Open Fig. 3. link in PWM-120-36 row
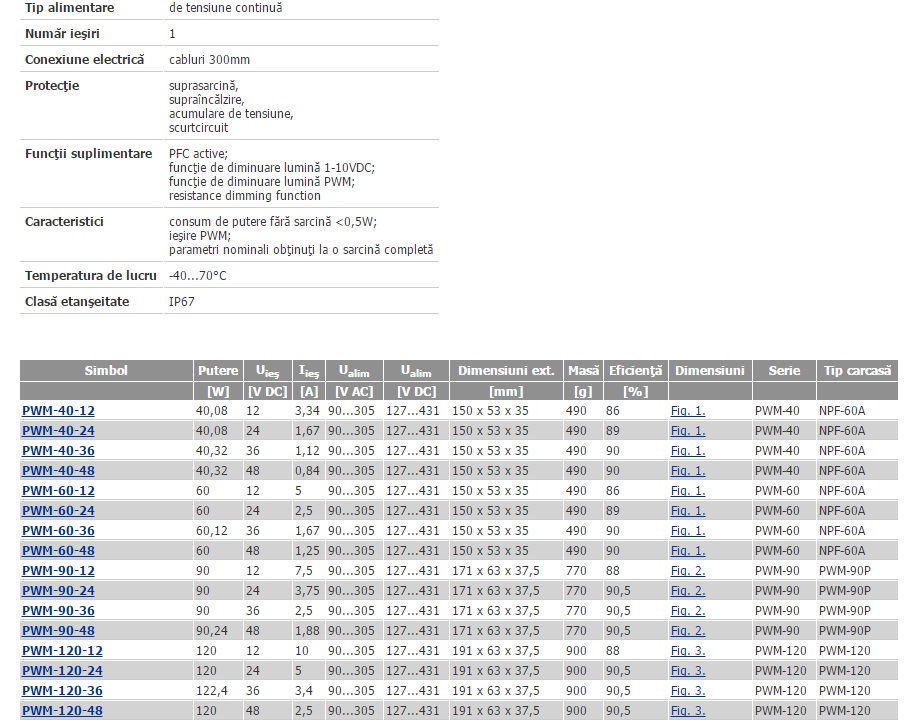 pos(688,691)
